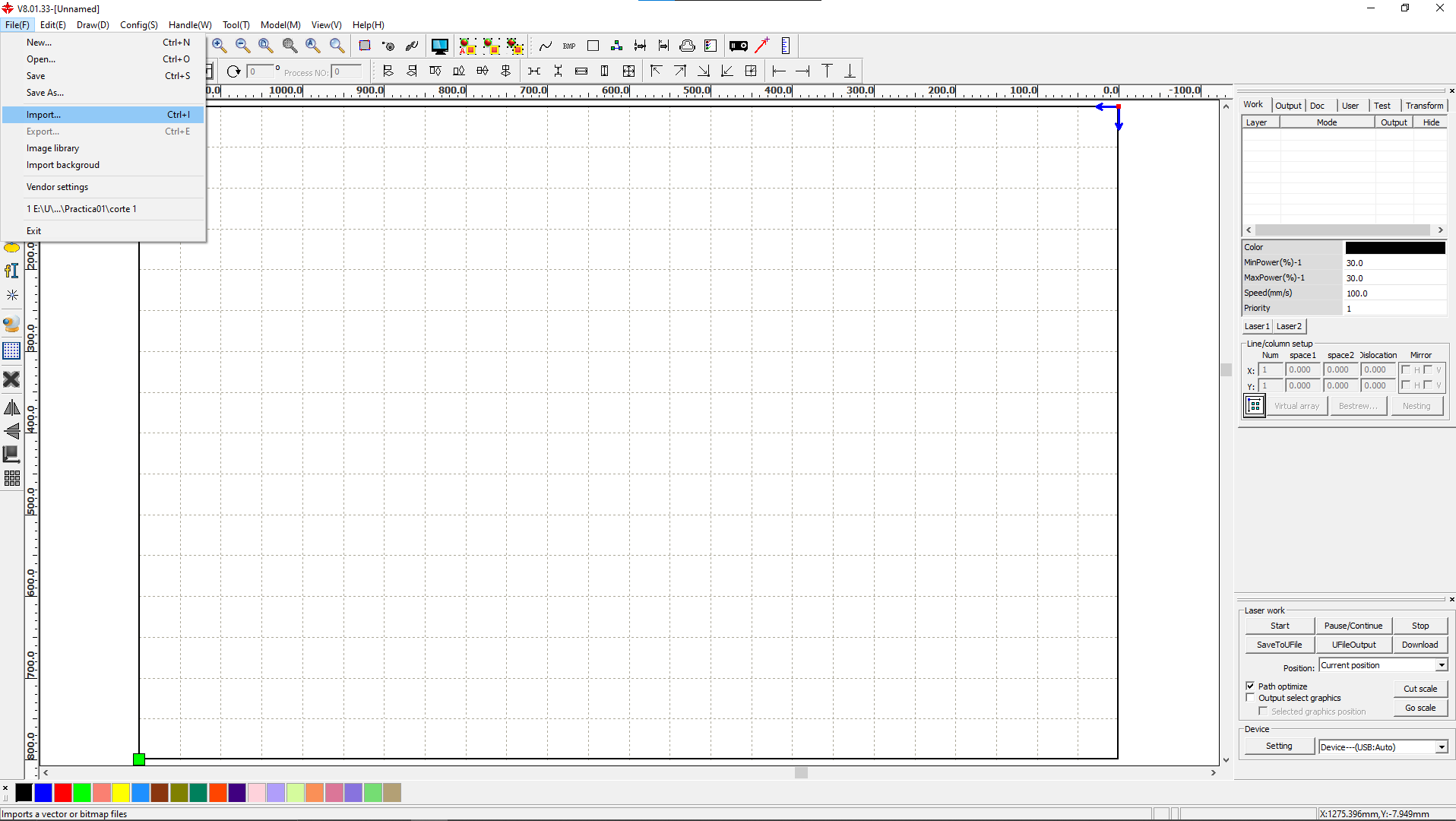Click the curve smooth tool icon
This screenshot has width=1456, height=821.
[546, 46]
